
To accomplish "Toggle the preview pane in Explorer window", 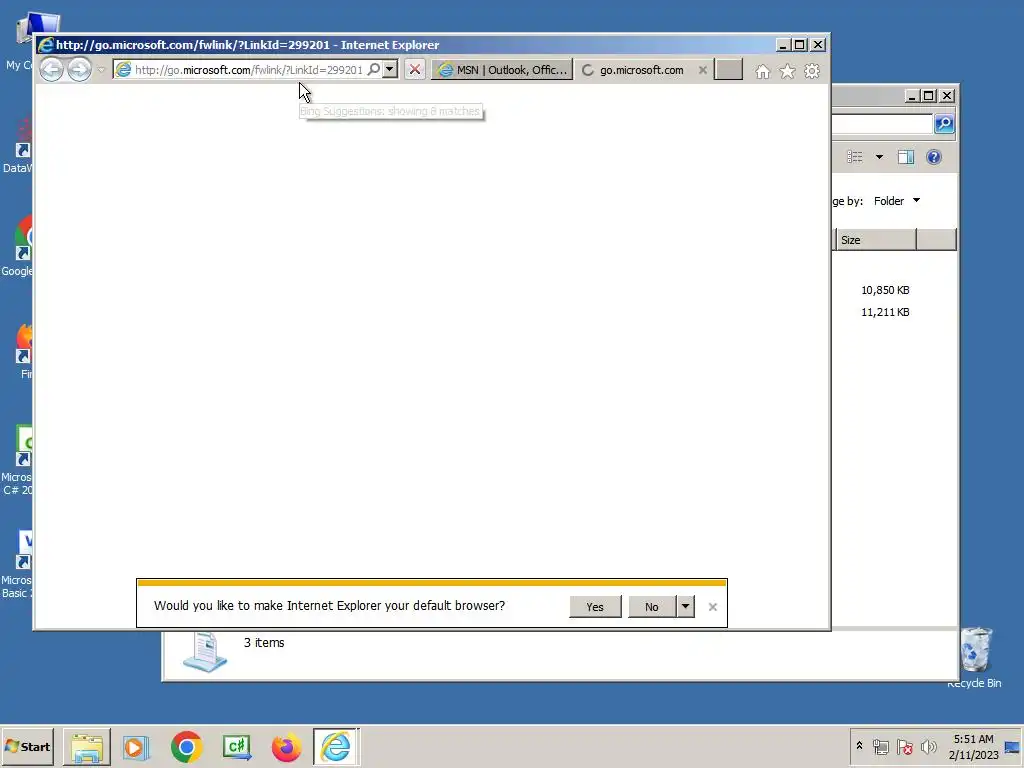I will [x=906, y=157].
